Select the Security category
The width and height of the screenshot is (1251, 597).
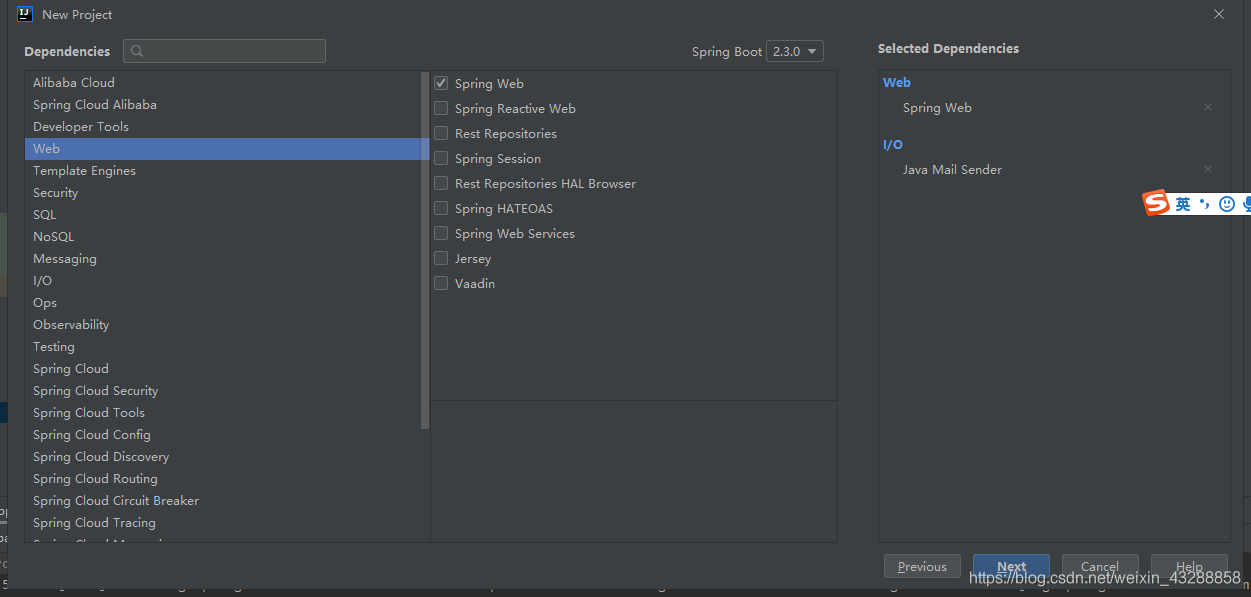tap(55, 192)
